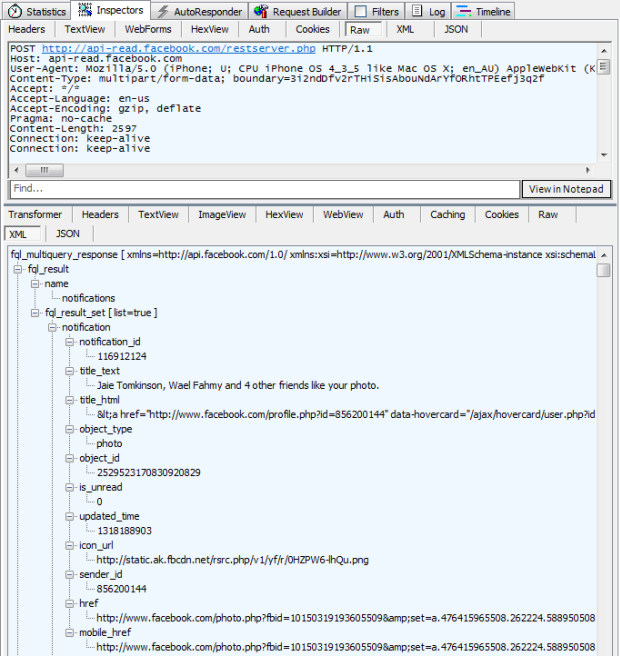Image resolution: width=620 pixels, height=656 pixels.
Task: Click request horizontal scroll right arrow
Action: (x=588, y=170)
